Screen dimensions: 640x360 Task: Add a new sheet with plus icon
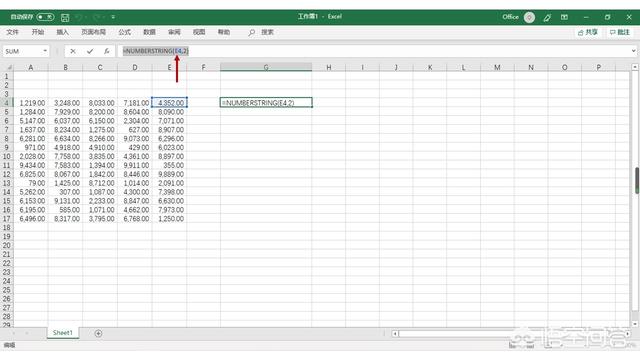point(98,333)
